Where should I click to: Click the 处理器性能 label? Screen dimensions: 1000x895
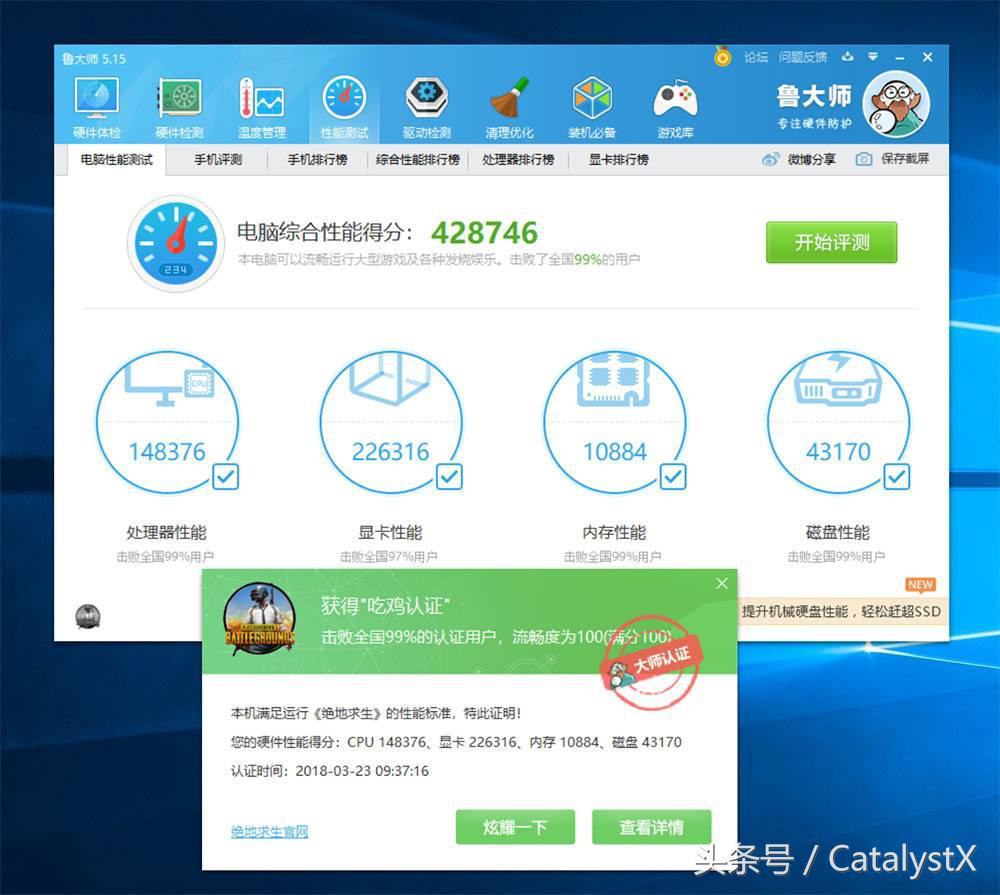click(166, 533)
